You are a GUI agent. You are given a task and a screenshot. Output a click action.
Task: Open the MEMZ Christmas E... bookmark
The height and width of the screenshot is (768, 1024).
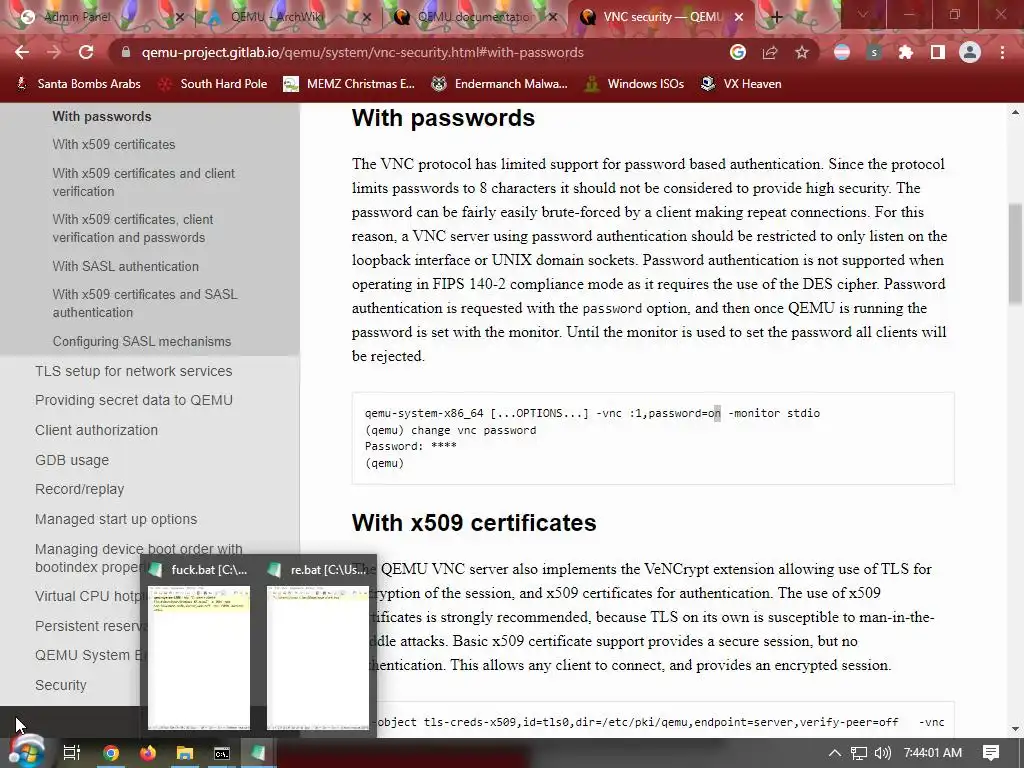point(349,84)
